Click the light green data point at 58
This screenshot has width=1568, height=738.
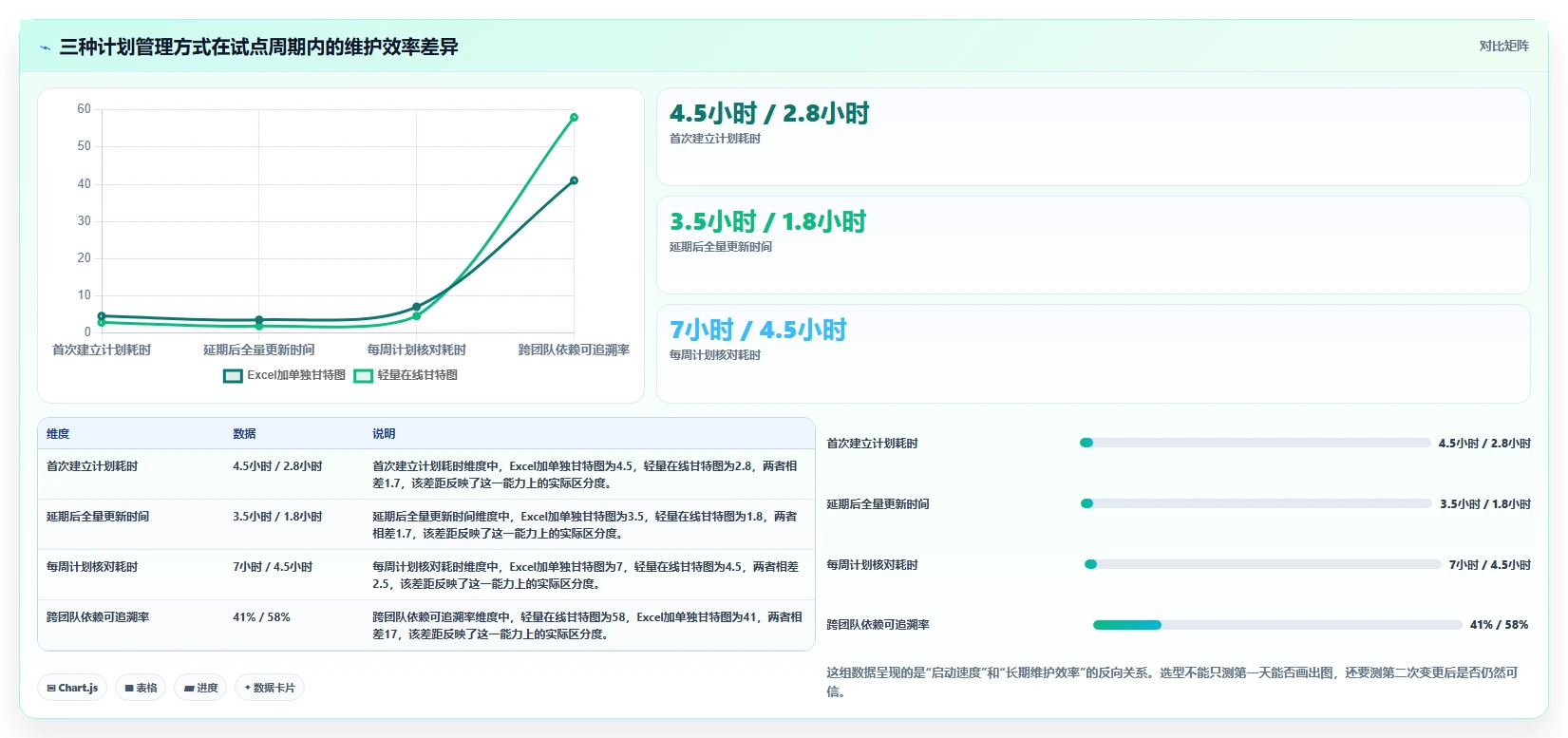click(574, 118)
